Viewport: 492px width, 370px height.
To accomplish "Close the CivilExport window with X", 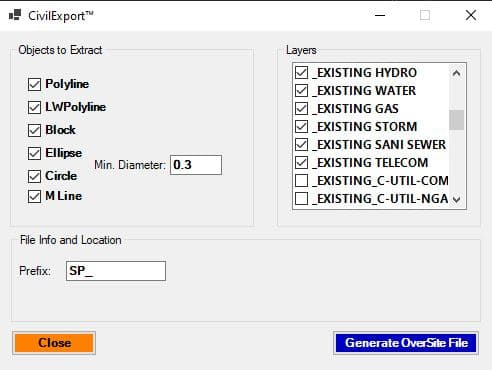I will point(471,15).
